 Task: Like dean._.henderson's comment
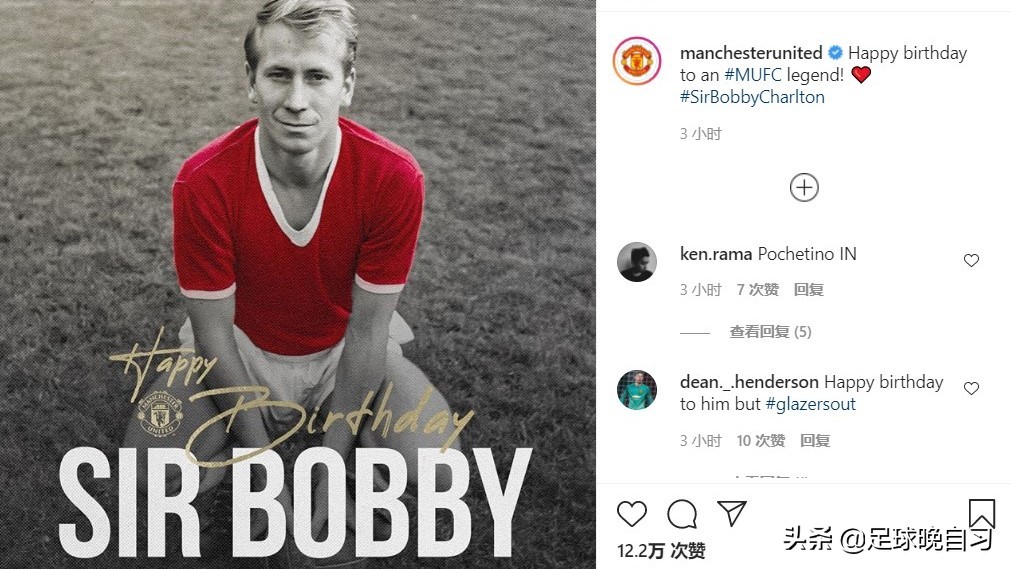[x=971, y=388]
